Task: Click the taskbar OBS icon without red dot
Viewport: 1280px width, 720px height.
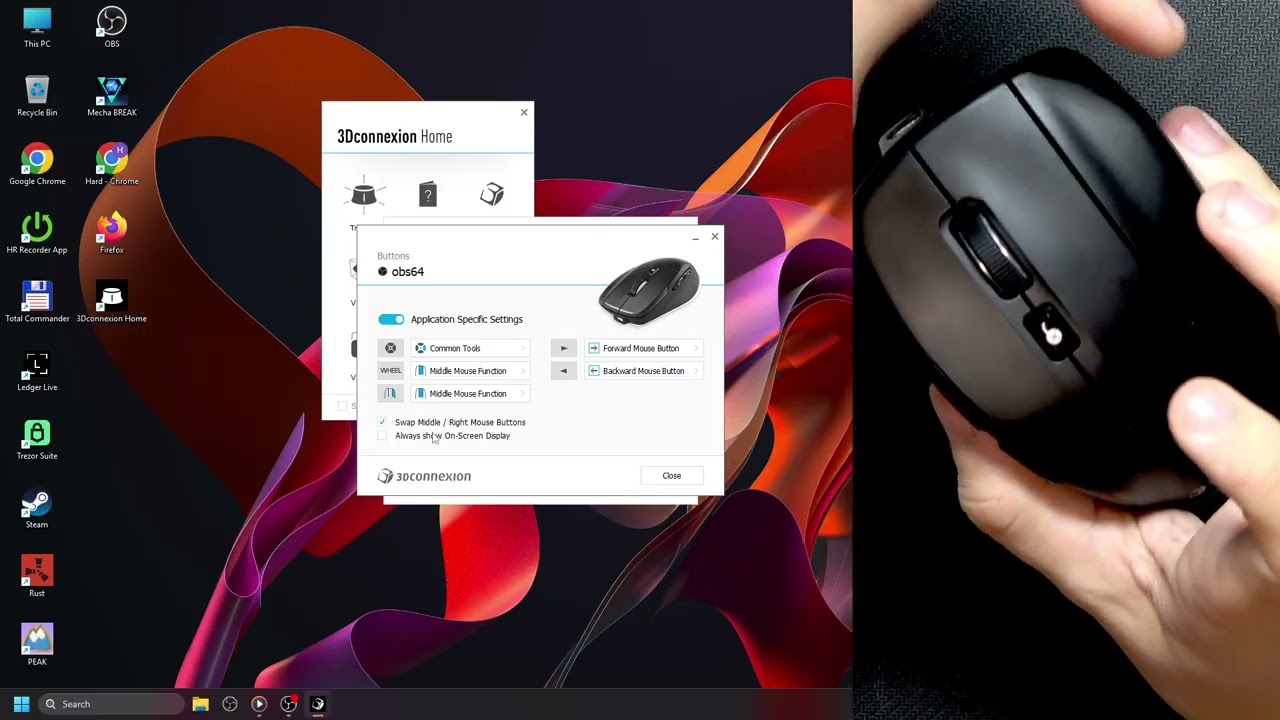Action: (230, 704)
